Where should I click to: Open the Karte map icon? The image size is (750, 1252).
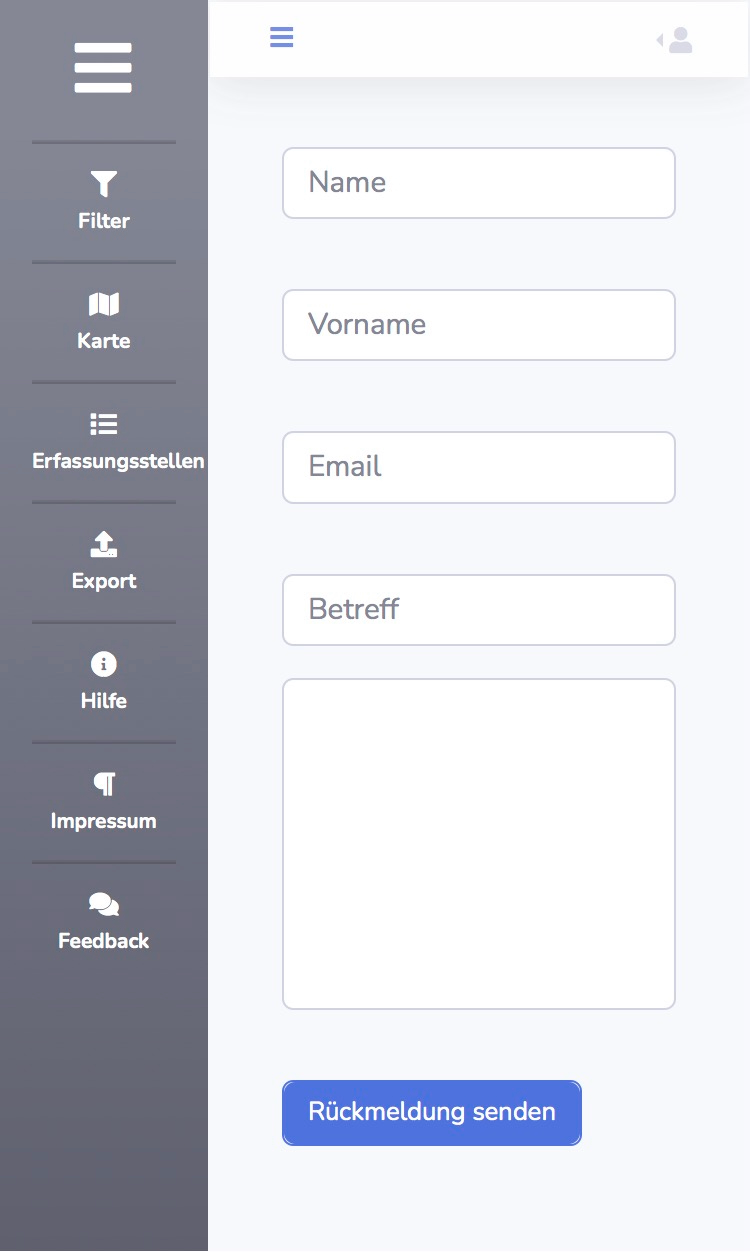pyautogui.click(x=104, y=304)
